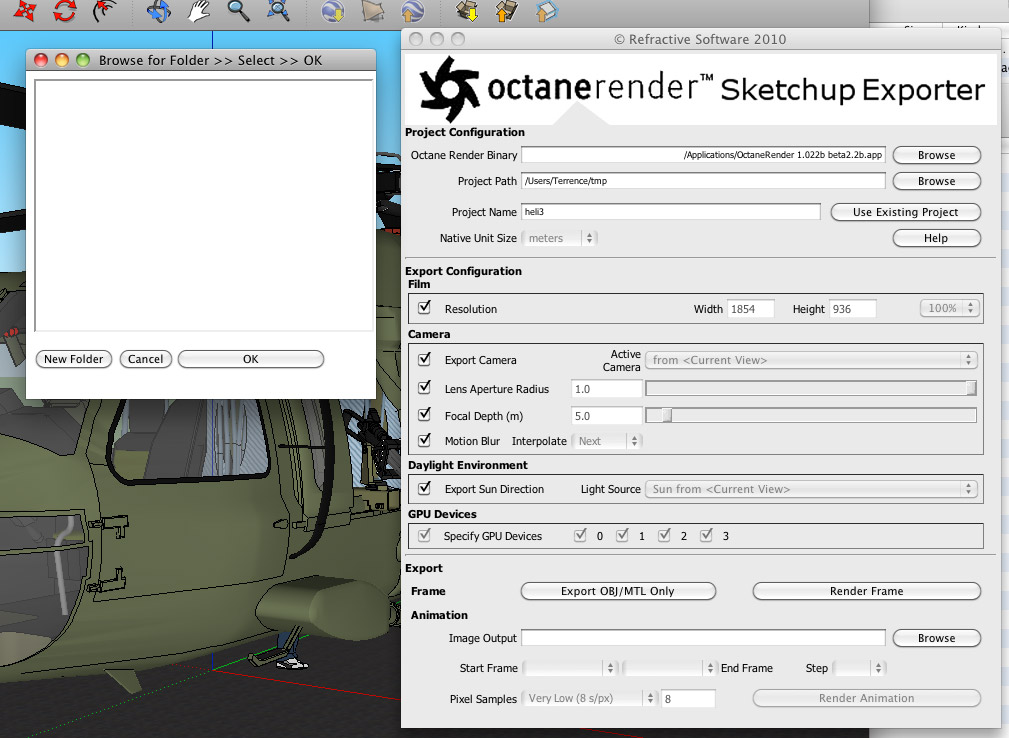Image resolution: width=1009 pixels, height=738 pixels.
Task: Click the Use Existing Project button
Action: coord(905,212)
